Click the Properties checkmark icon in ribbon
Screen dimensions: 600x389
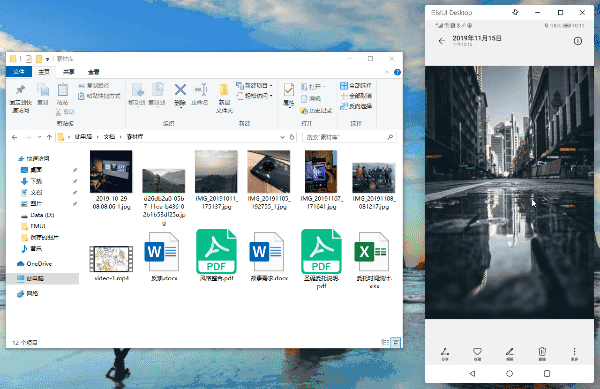click(289, 91)
